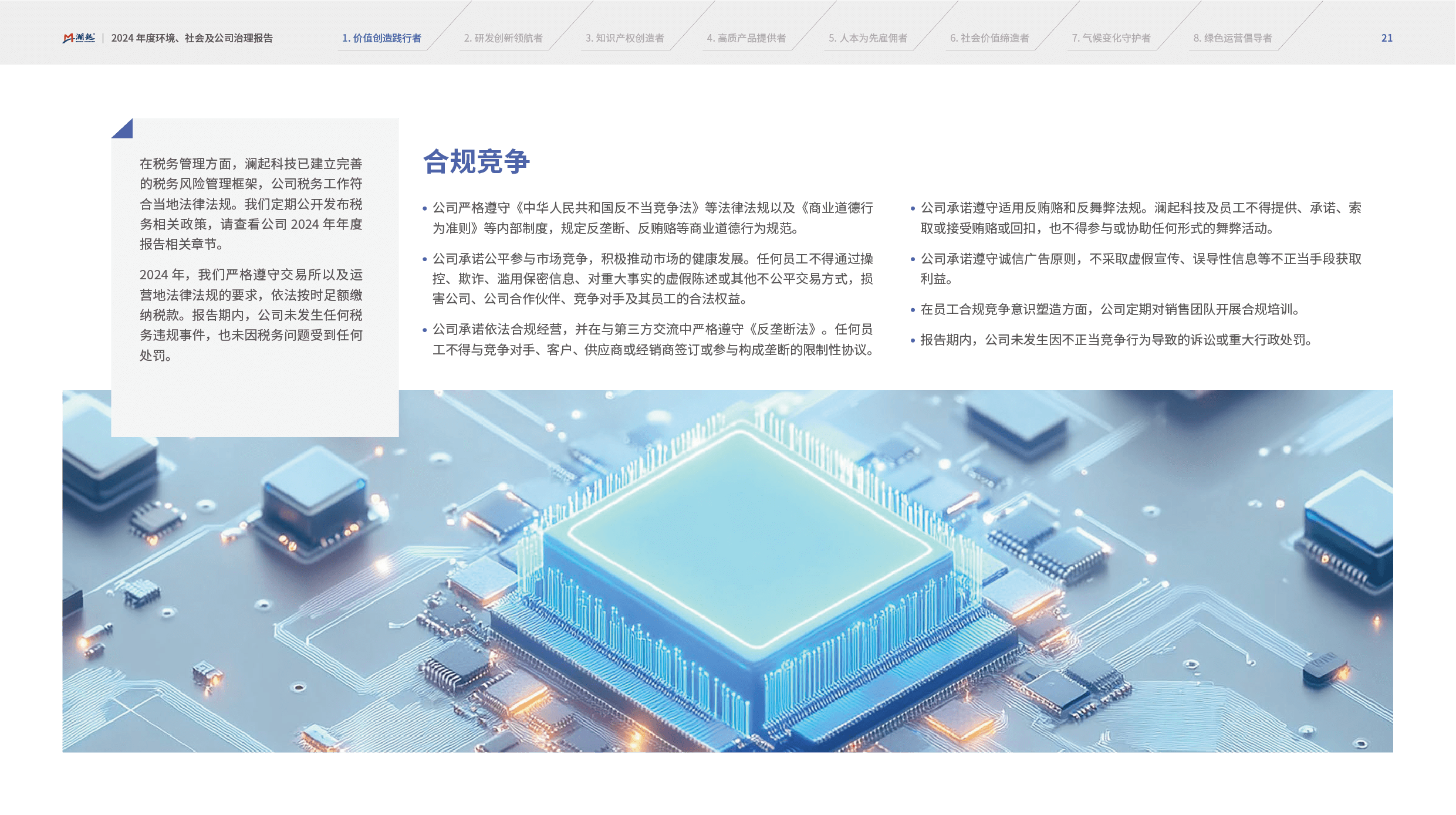Click the bullet about 销售团队合规培训

(x=1109, y=309)
